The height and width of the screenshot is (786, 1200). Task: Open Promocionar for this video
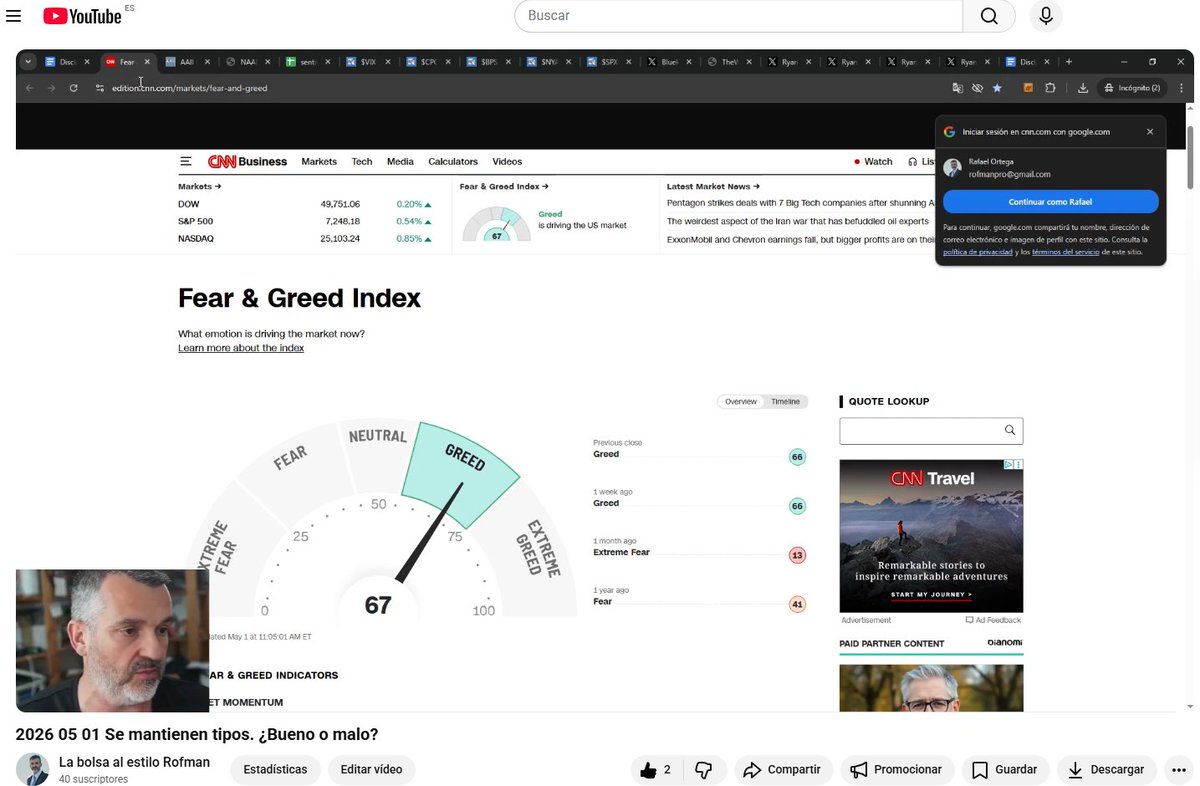click(x=897, y=770)
